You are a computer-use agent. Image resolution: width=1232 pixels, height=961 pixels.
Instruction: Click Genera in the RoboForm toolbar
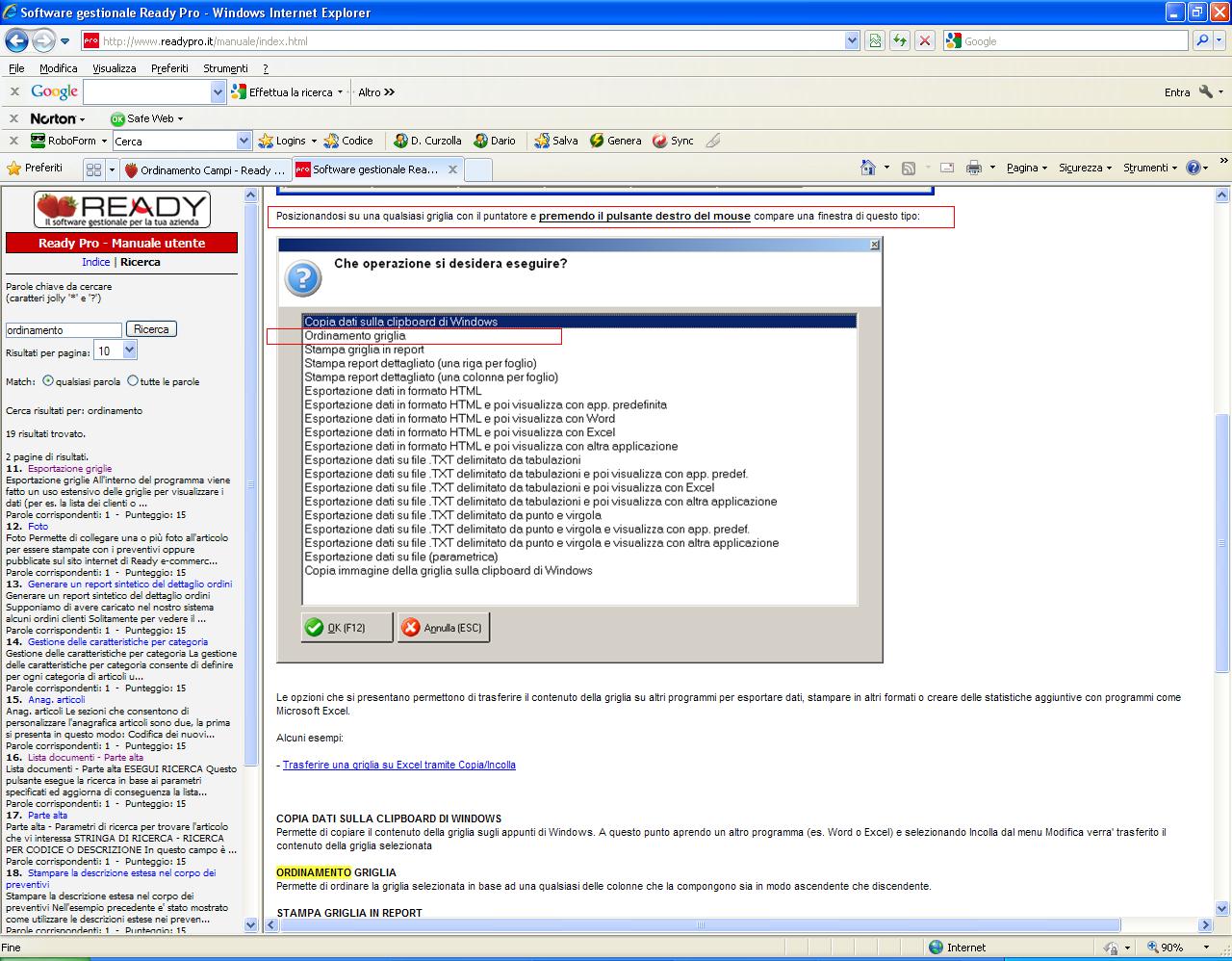(615, 141)
